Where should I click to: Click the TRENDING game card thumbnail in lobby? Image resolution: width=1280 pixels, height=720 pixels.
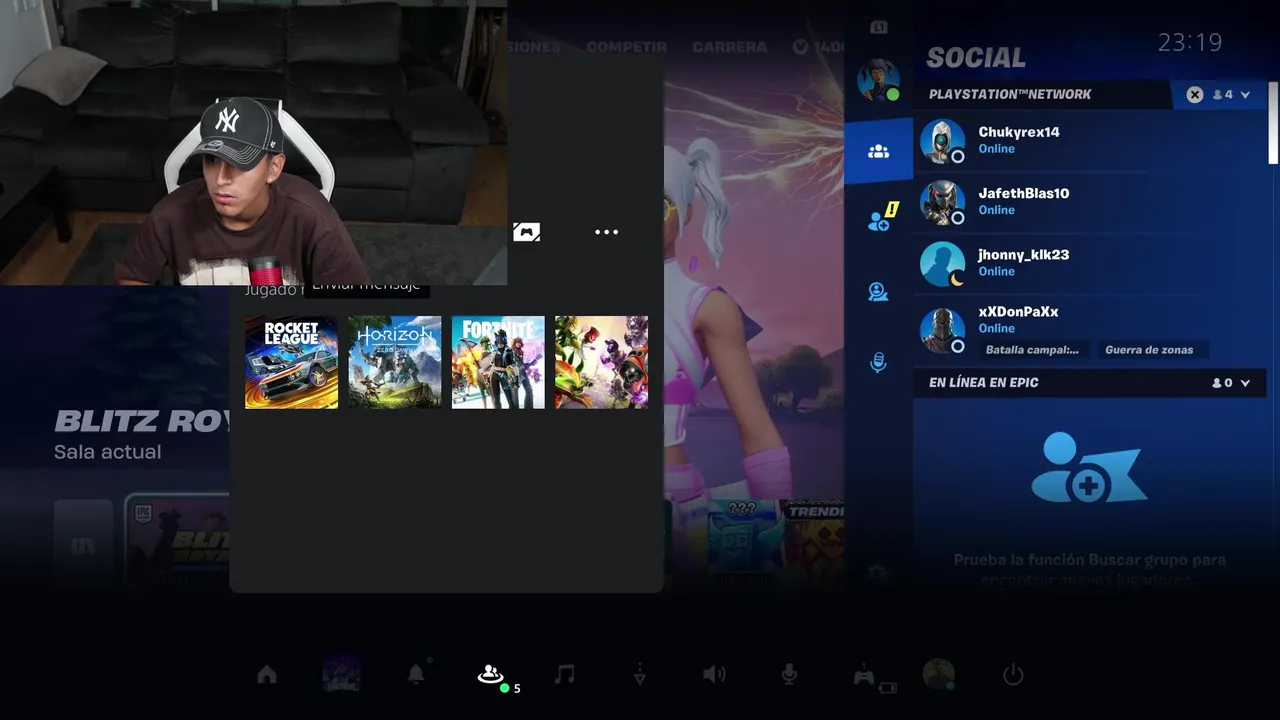814,540
